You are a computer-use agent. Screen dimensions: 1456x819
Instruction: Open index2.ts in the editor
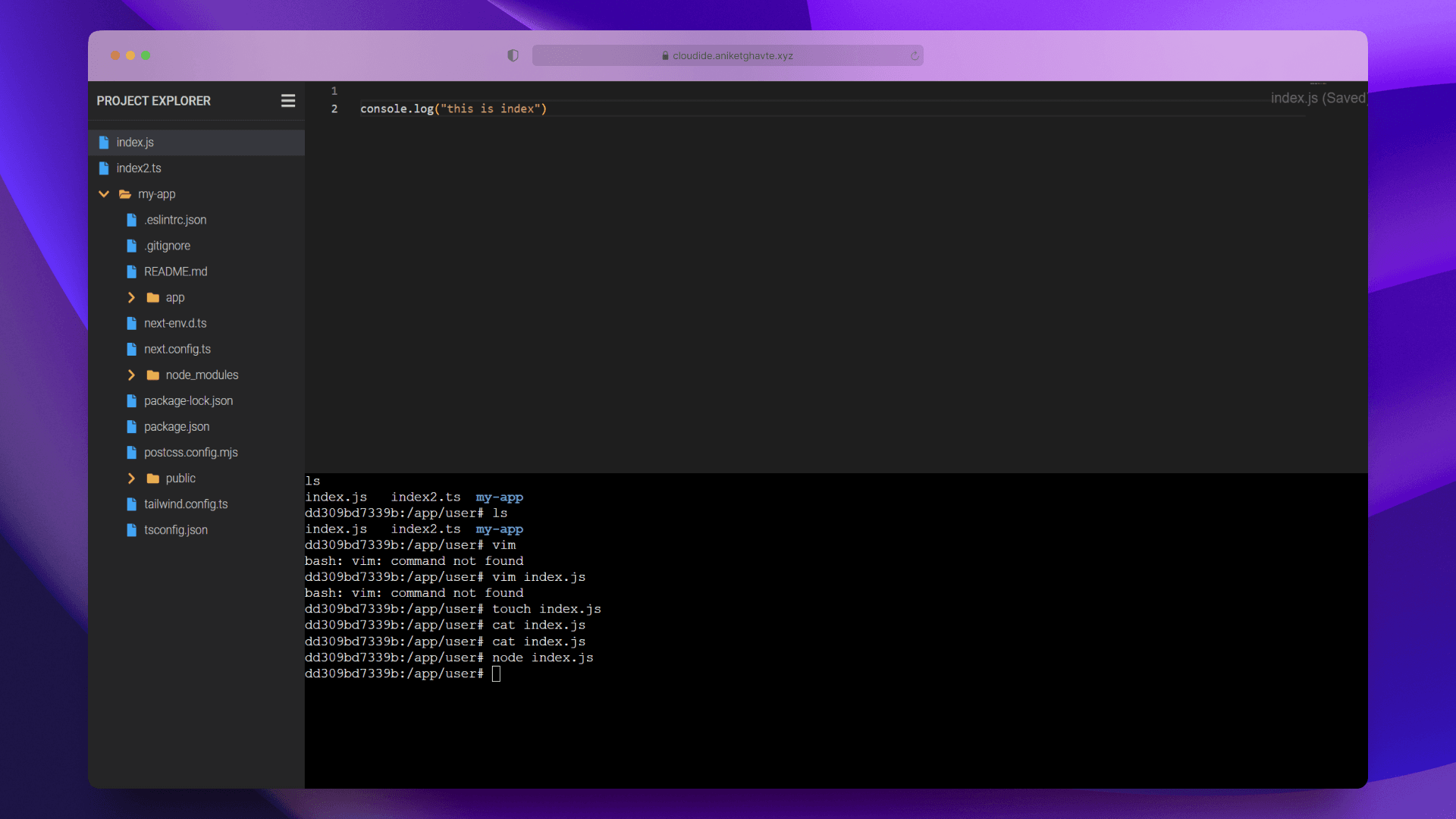coord(139,168)
